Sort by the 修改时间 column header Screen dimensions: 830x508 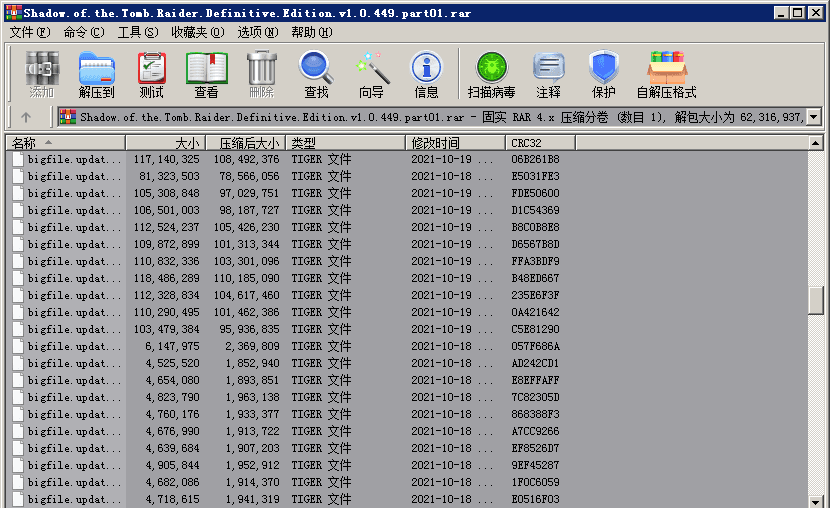click(x=456, y=143)
